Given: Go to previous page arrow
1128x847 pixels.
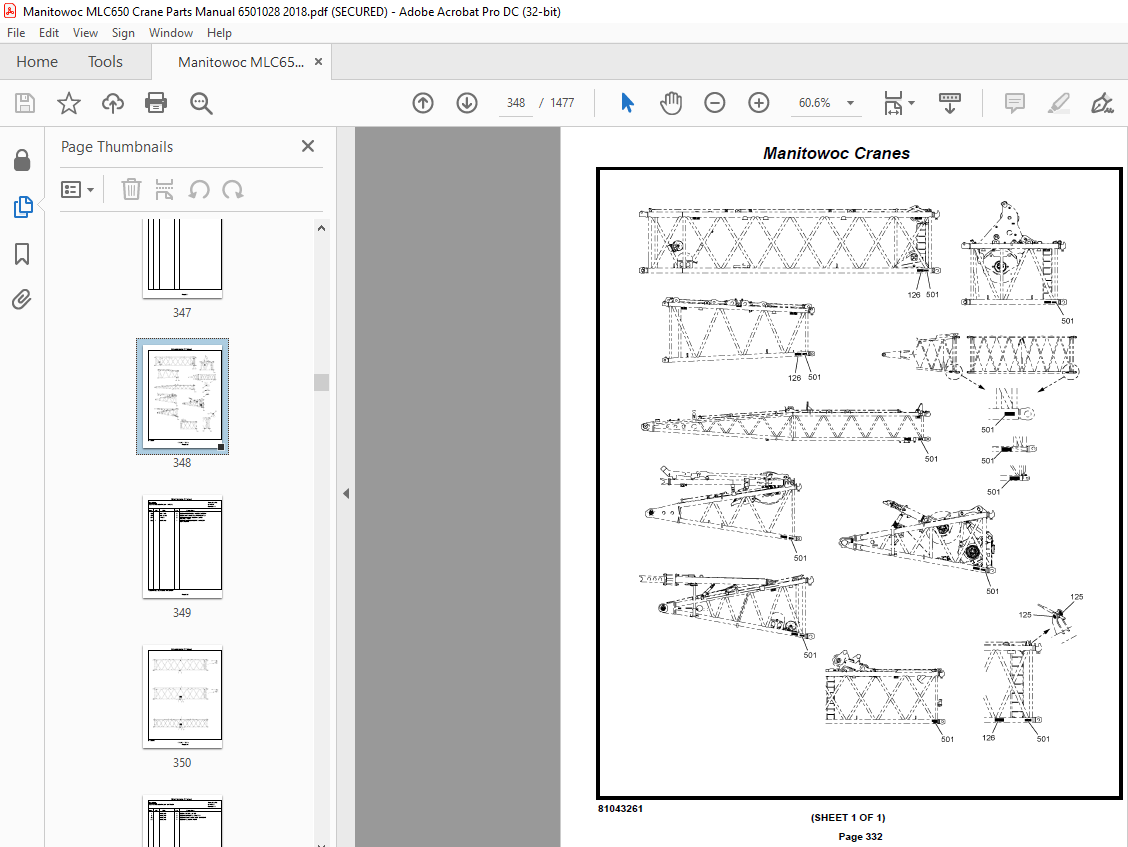Looking at the screenshot, I should tap(423, 103).
